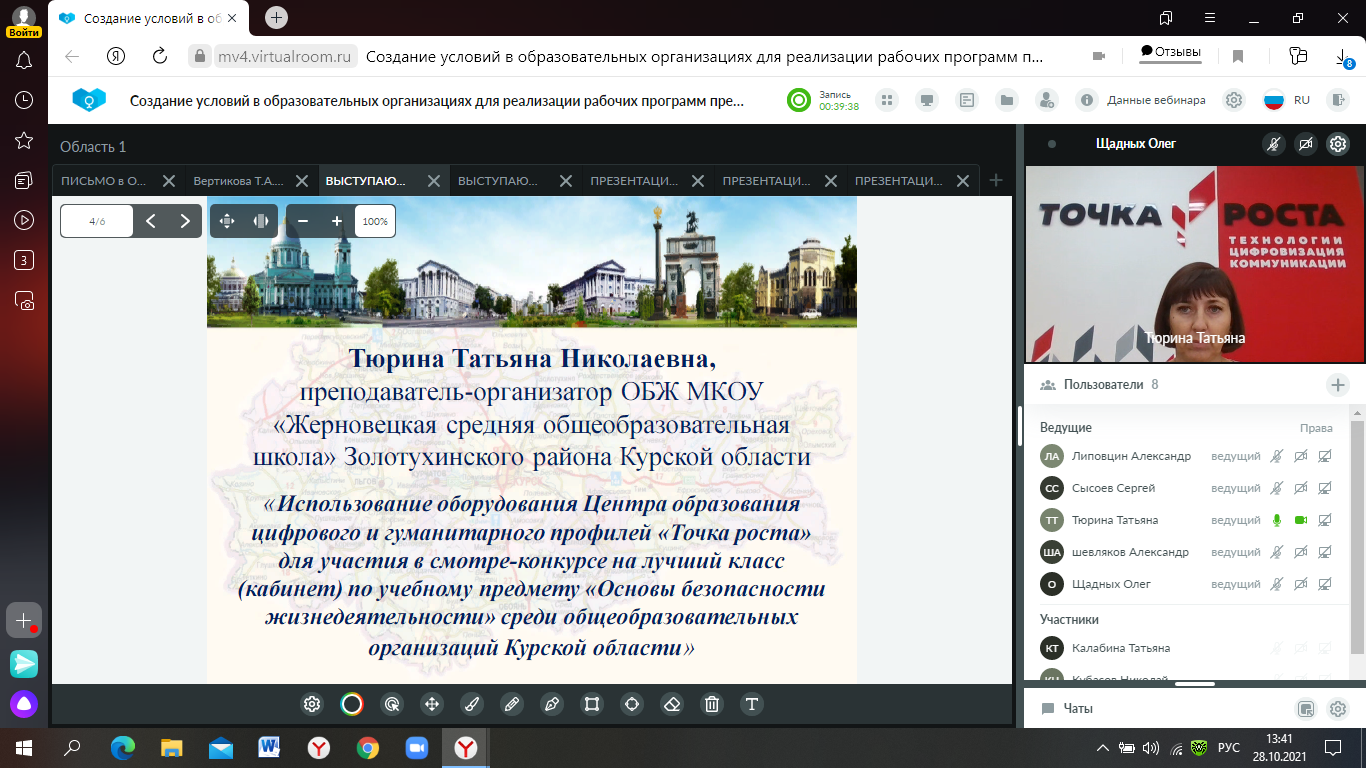Click the slide page number field
1366x768 pixels.
(x=97, y=221)
